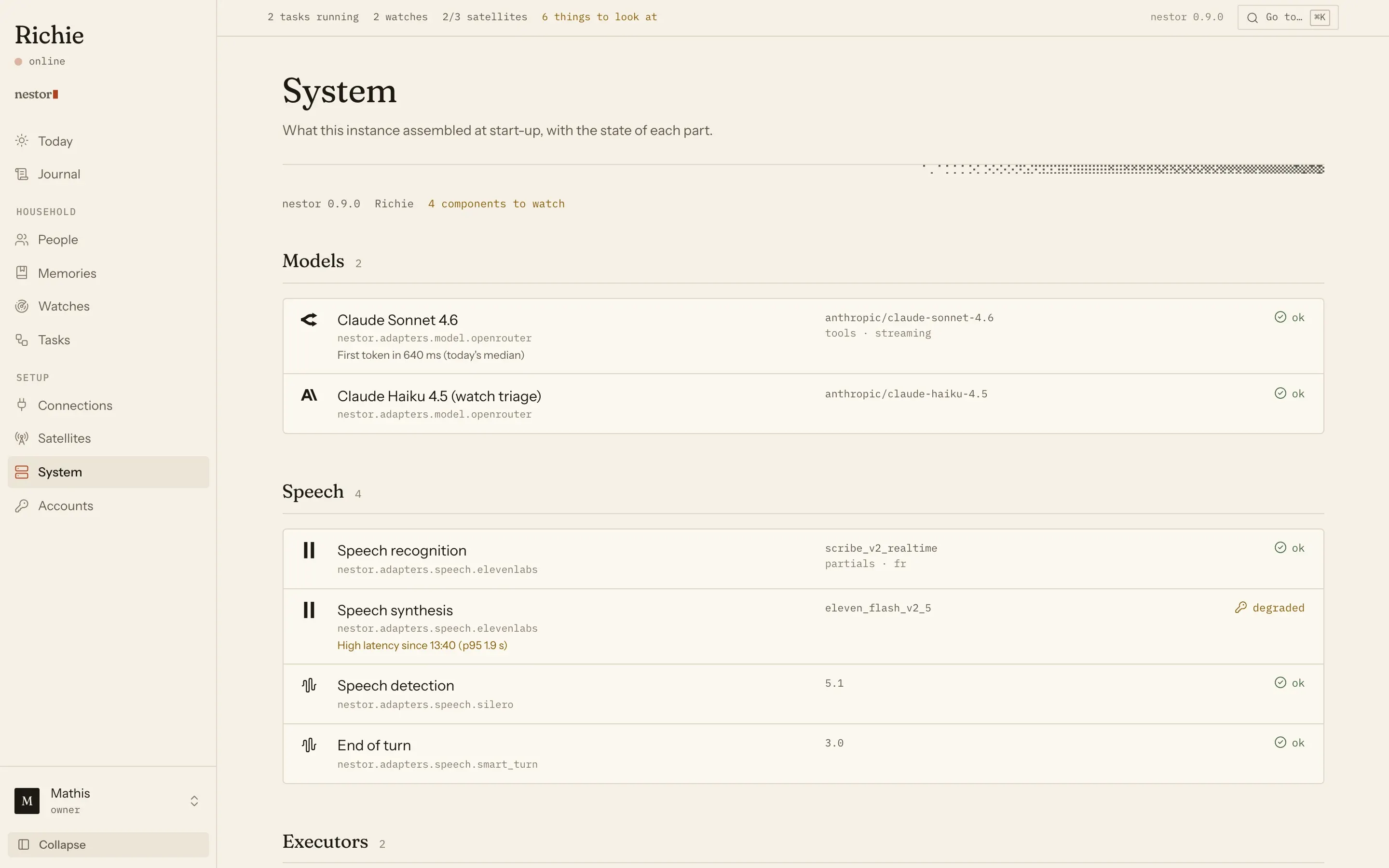1389x868 pixels.
Task: Click '6 things to look at' link
Action: click(x=599, y=17)
